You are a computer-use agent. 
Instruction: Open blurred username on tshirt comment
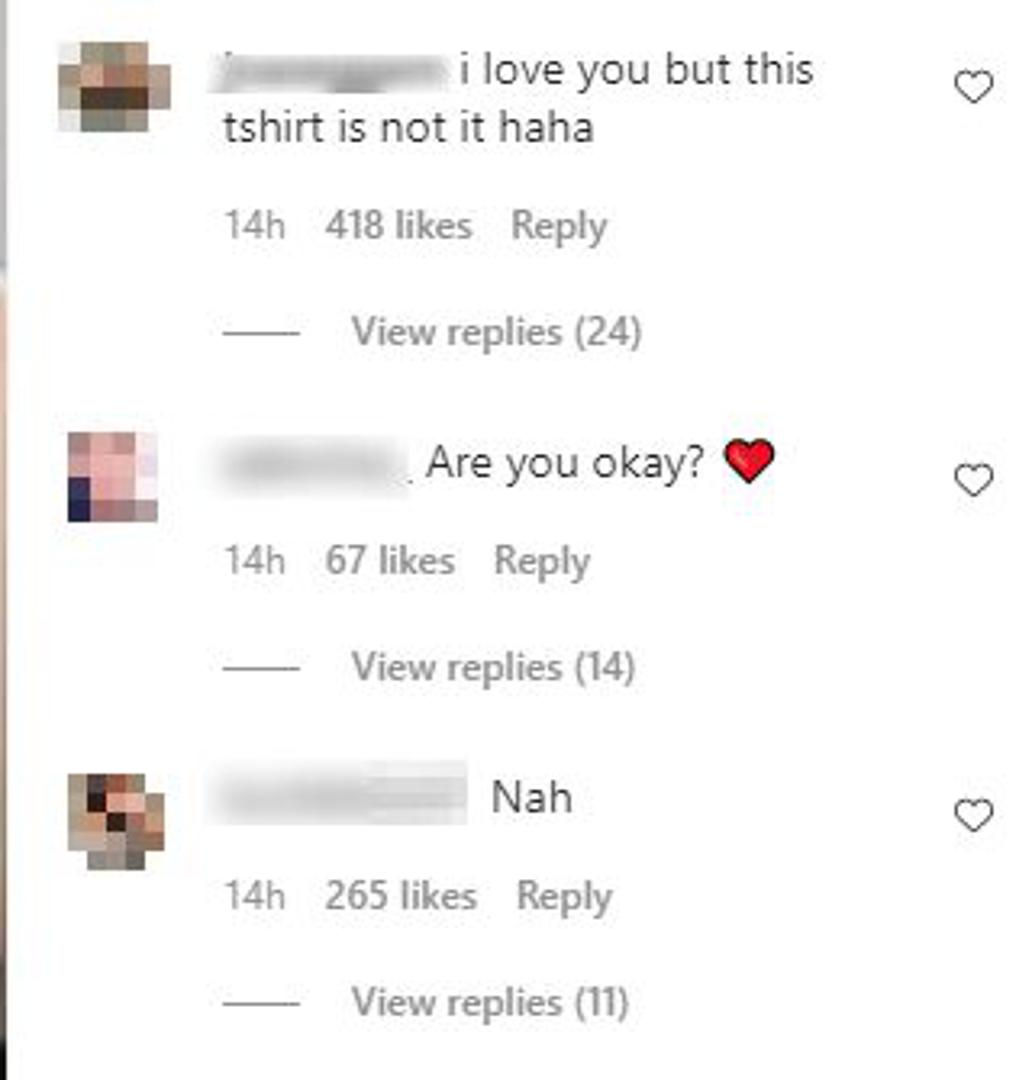click(329, 73)
